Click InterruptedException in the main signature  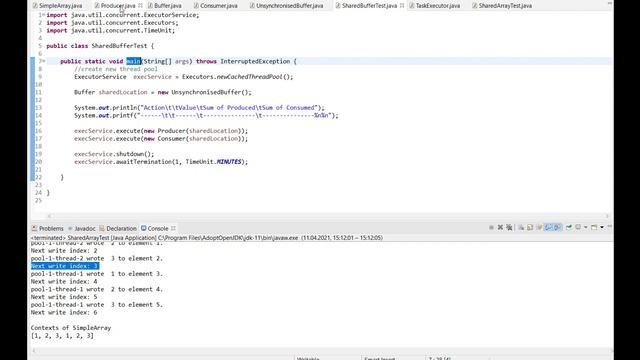(x=255, y=61)
